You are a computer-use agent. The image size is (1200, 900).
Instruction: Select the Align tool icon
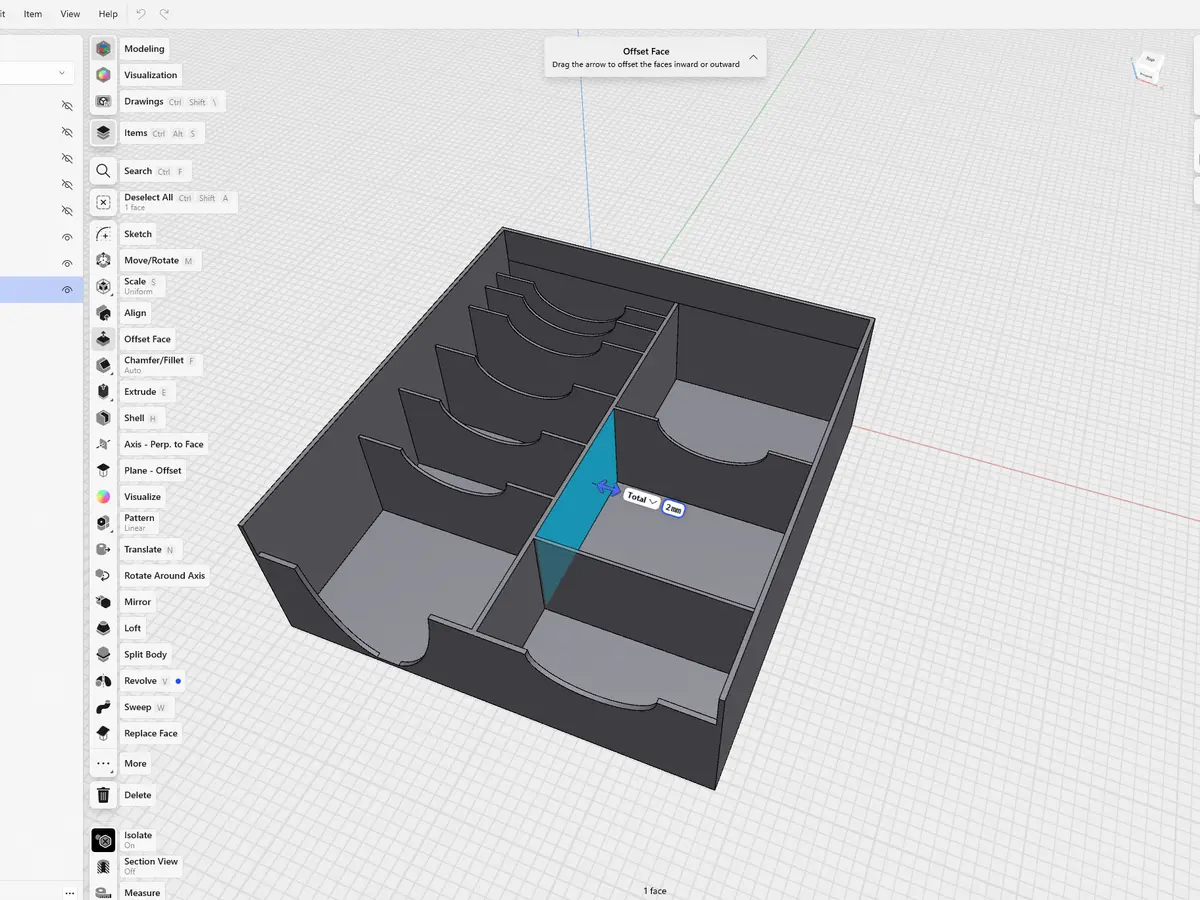(x=103, y=313)
